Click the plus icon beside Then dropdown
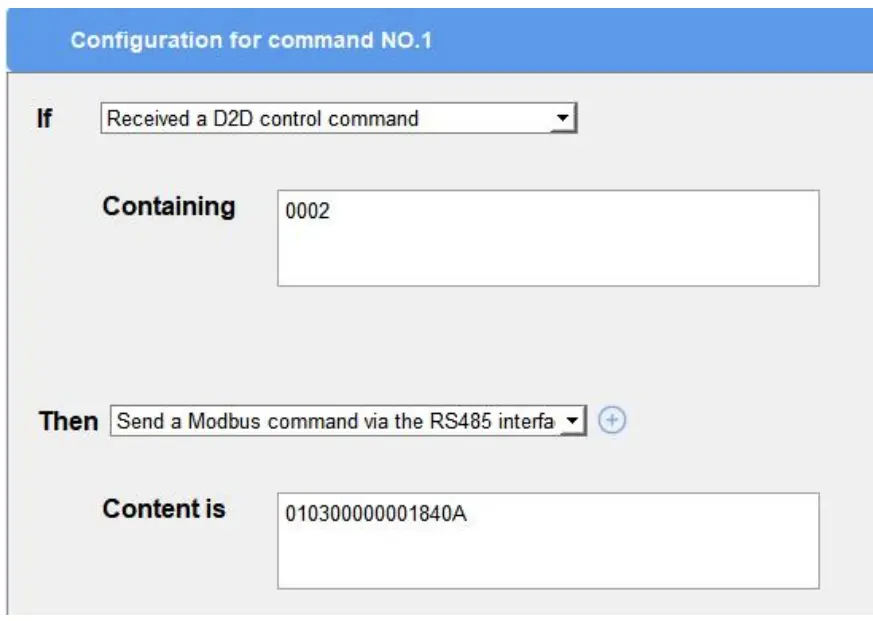 [612, 421]
